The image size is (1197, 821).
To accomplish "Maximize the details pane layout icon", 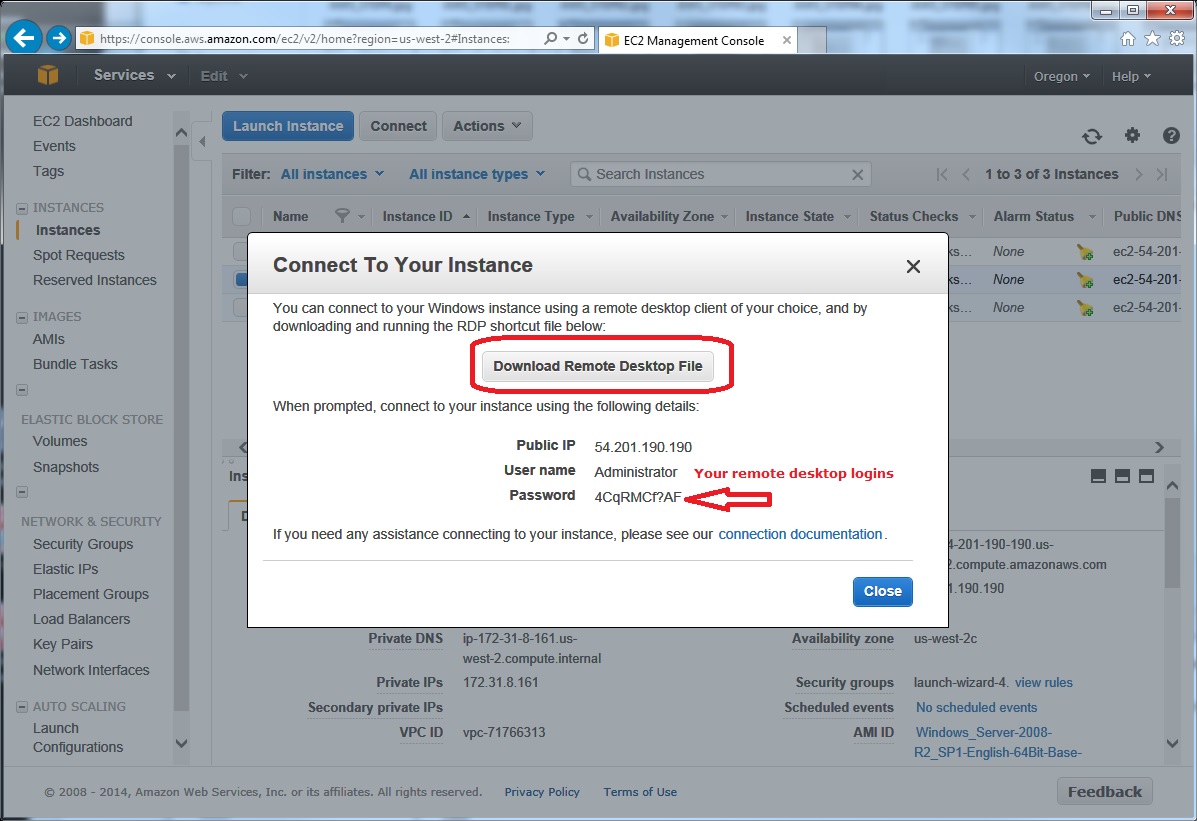I will pos(1147,477).
